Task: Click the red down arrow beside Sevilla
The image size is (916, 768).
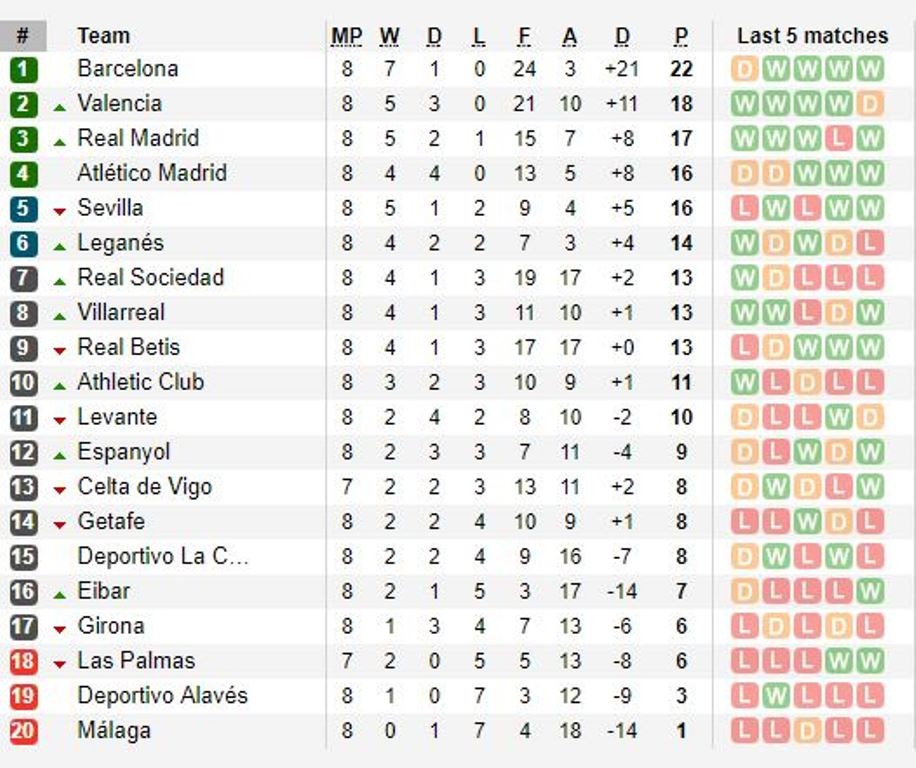Action: (60, 210)
